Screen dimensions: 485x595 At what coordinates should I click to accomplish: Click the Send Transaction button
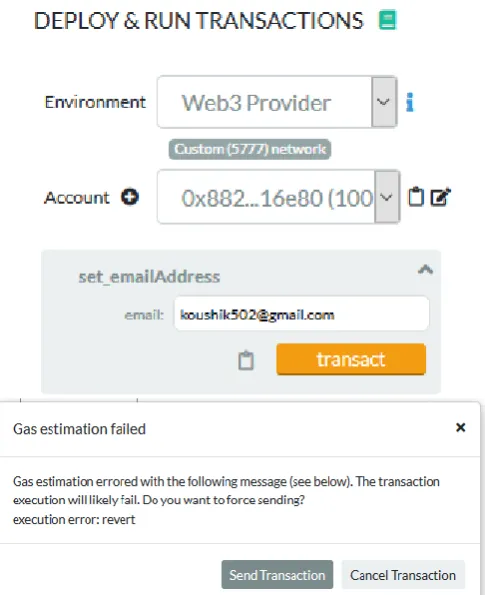click(277, 575)
